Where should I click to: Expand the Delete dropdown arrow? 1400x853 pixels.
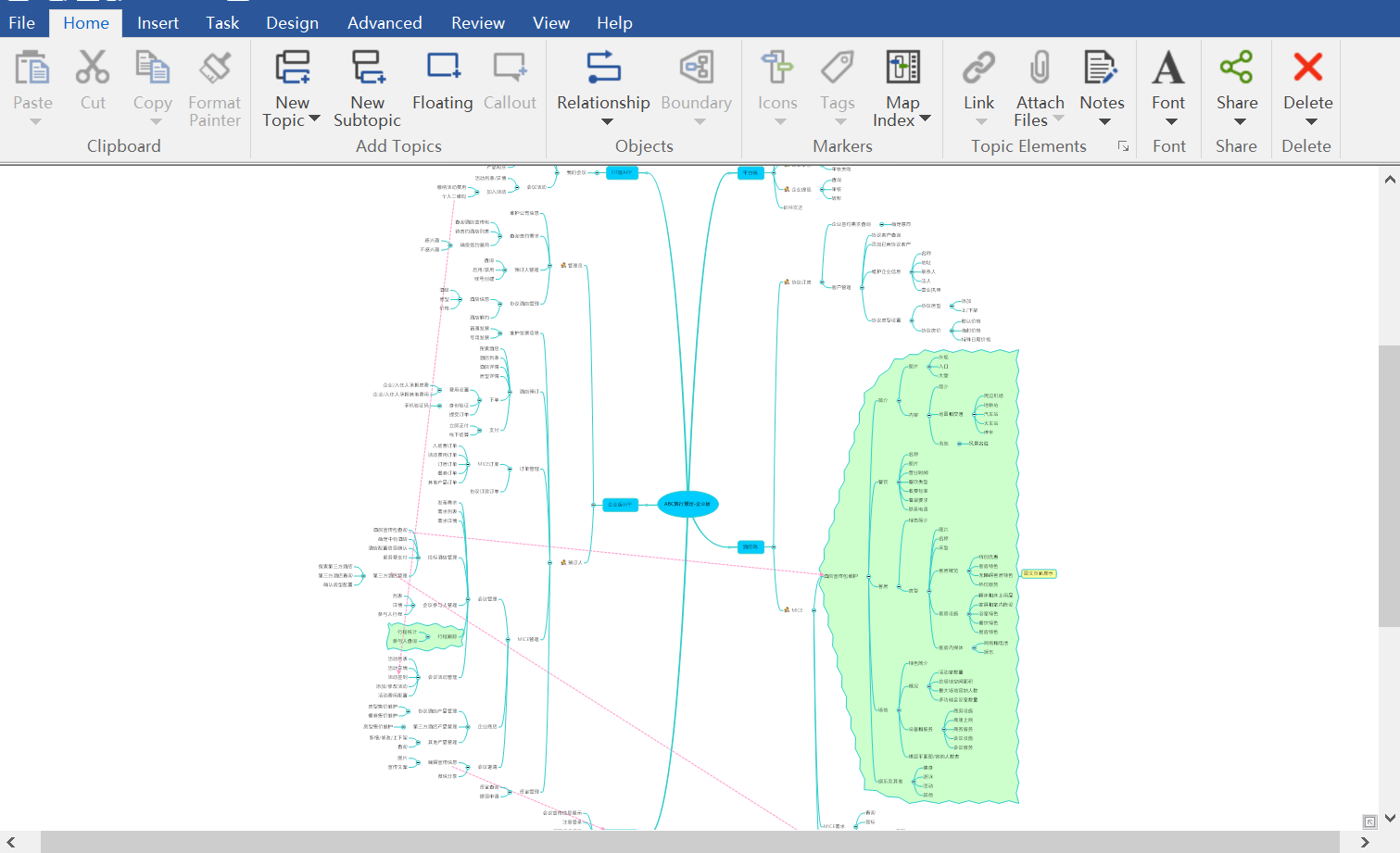[1311, 121]
